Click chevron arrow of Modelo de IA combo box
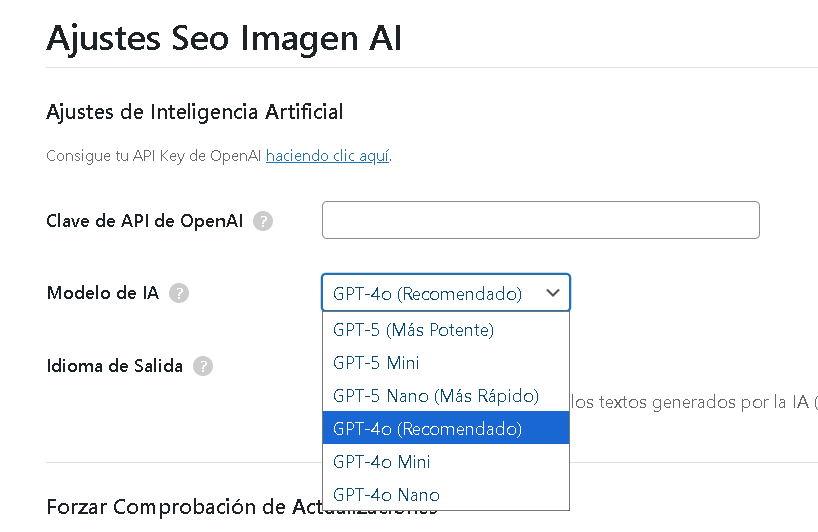Viewport: 818px width, 532px height. 553,294
